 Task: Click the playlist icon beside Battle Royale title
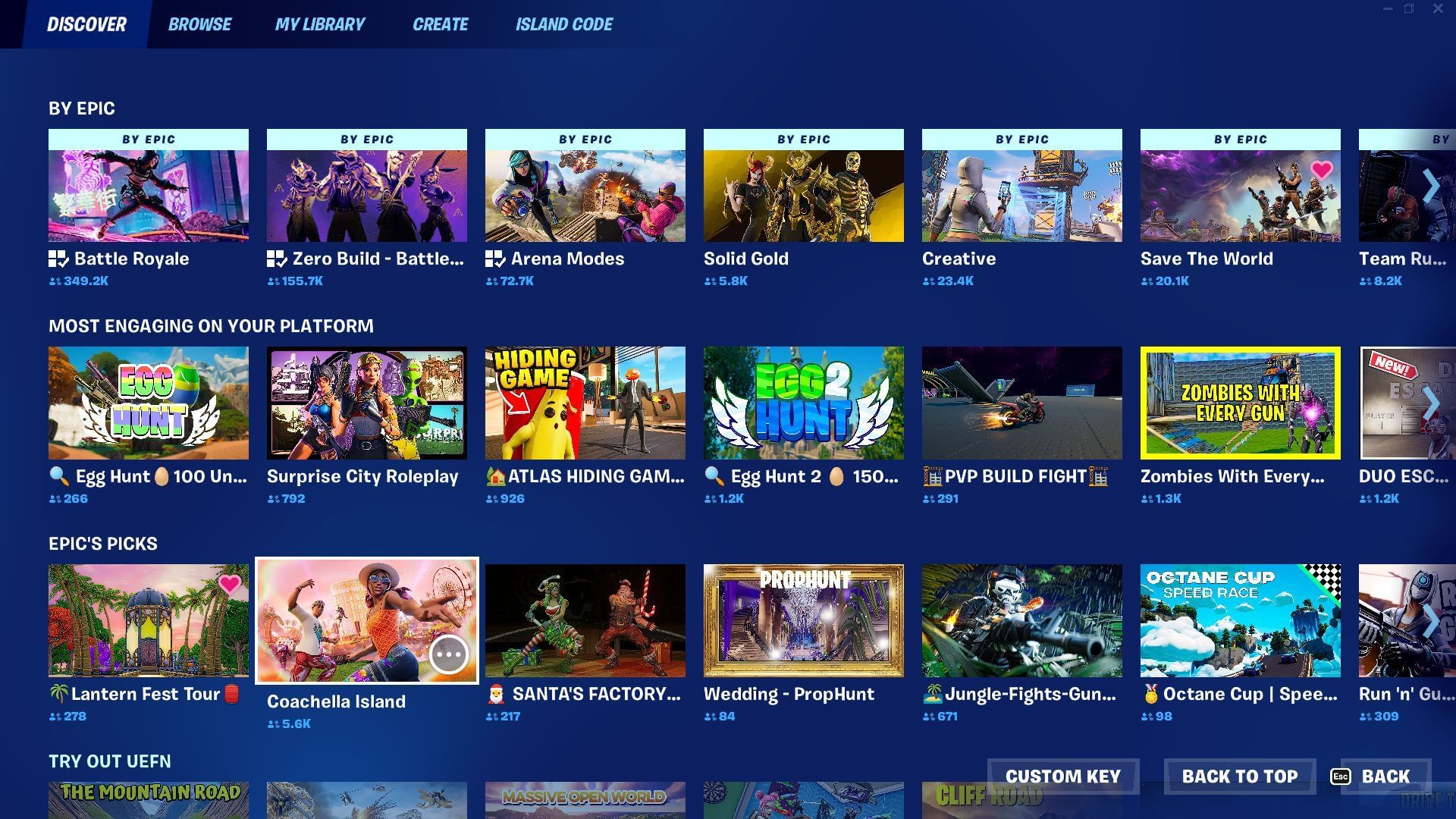[x=58, y=259]
